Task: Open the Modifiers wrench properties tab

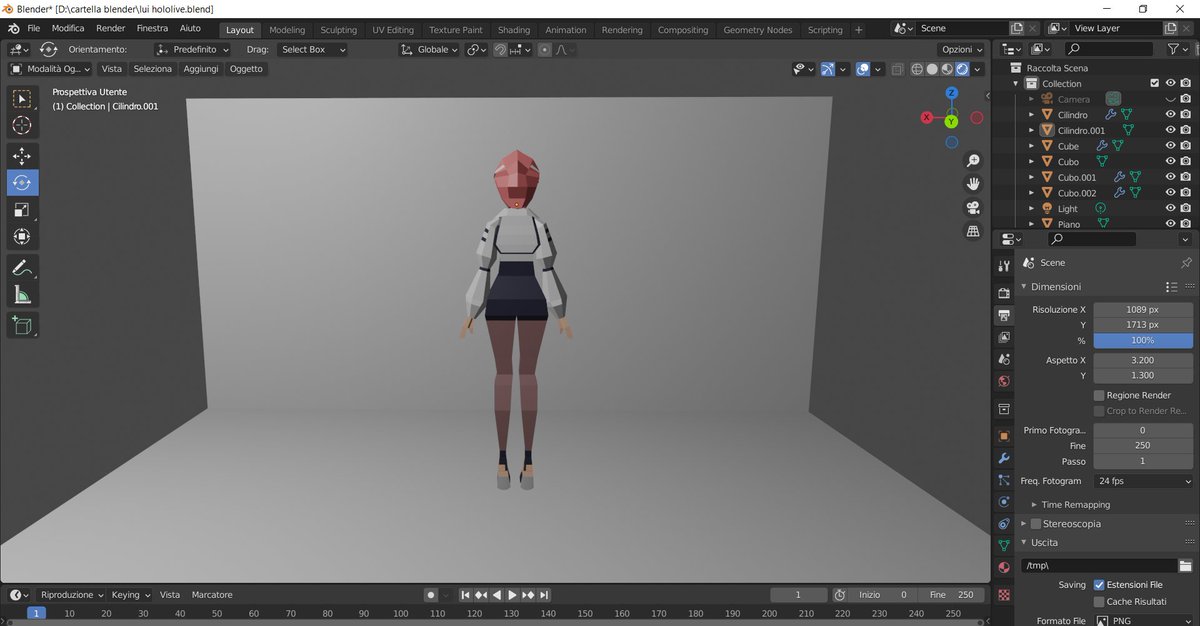Action: (1004, 458)
